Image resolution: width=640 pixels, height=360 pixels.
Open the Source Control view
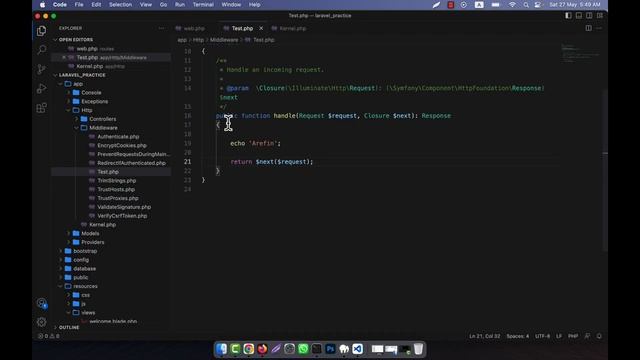pos(41,69)
